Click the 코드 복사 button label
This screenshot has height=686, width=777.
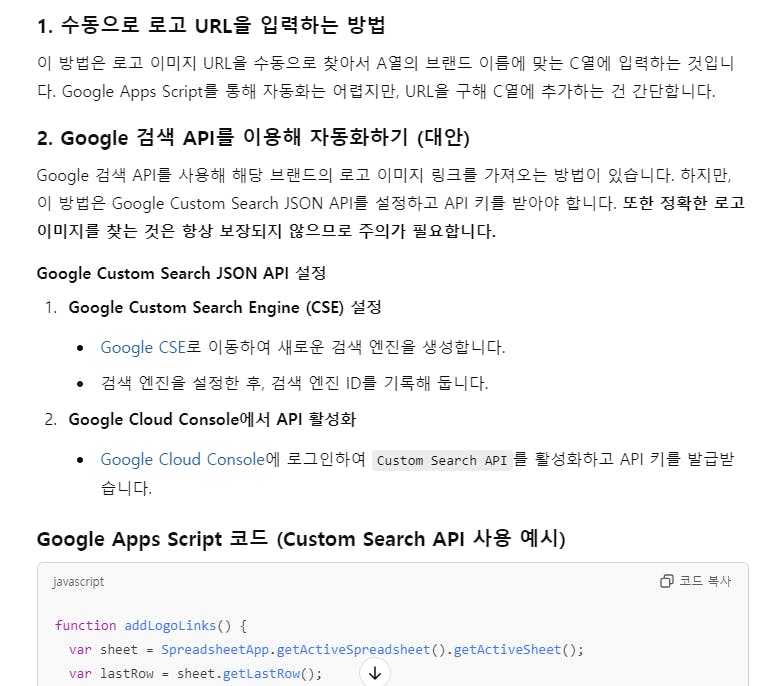tap(705, 581)
